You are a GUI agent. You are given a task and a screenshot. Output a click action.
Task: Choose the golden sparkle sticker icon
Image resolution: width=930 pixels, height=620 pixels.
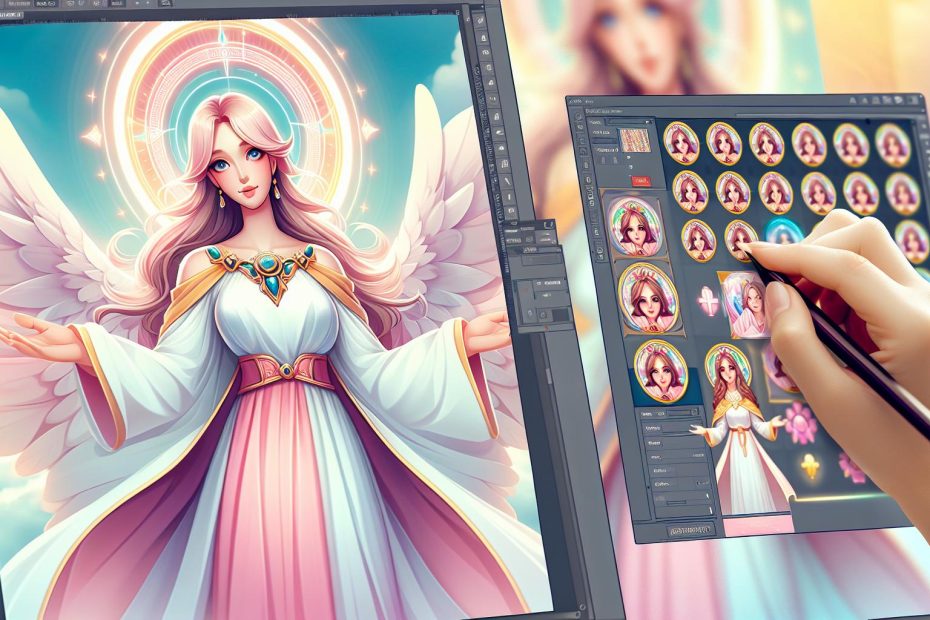[x=811, y=463]
